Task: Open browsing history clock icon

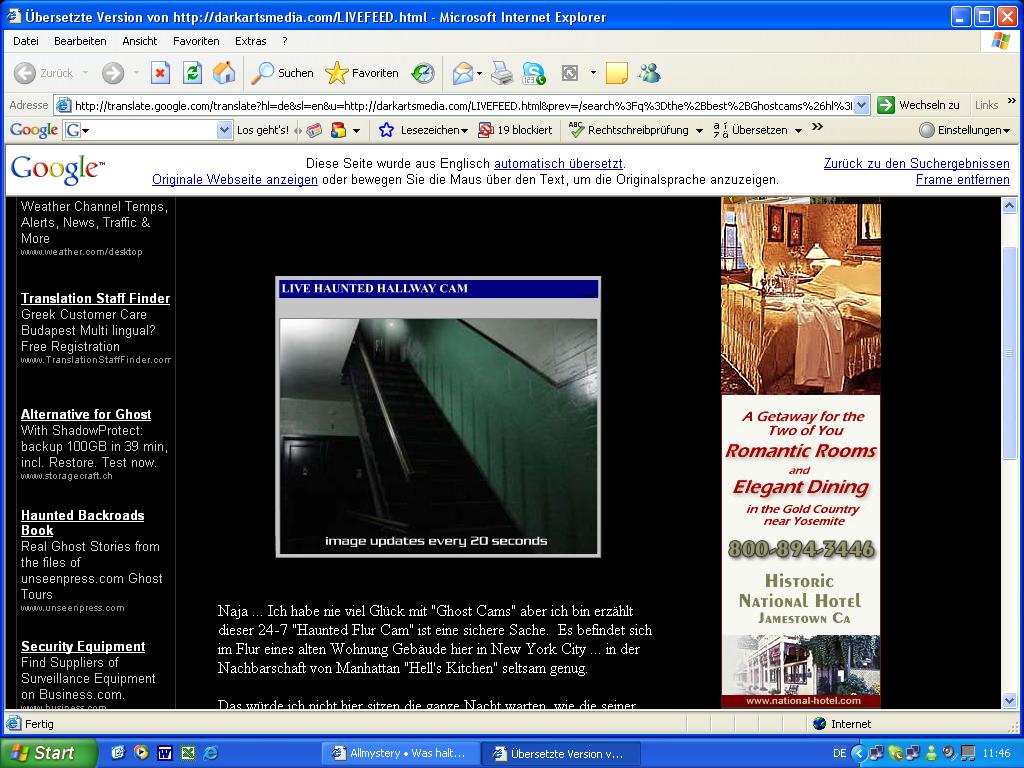Action: click(x=423, y=73)
